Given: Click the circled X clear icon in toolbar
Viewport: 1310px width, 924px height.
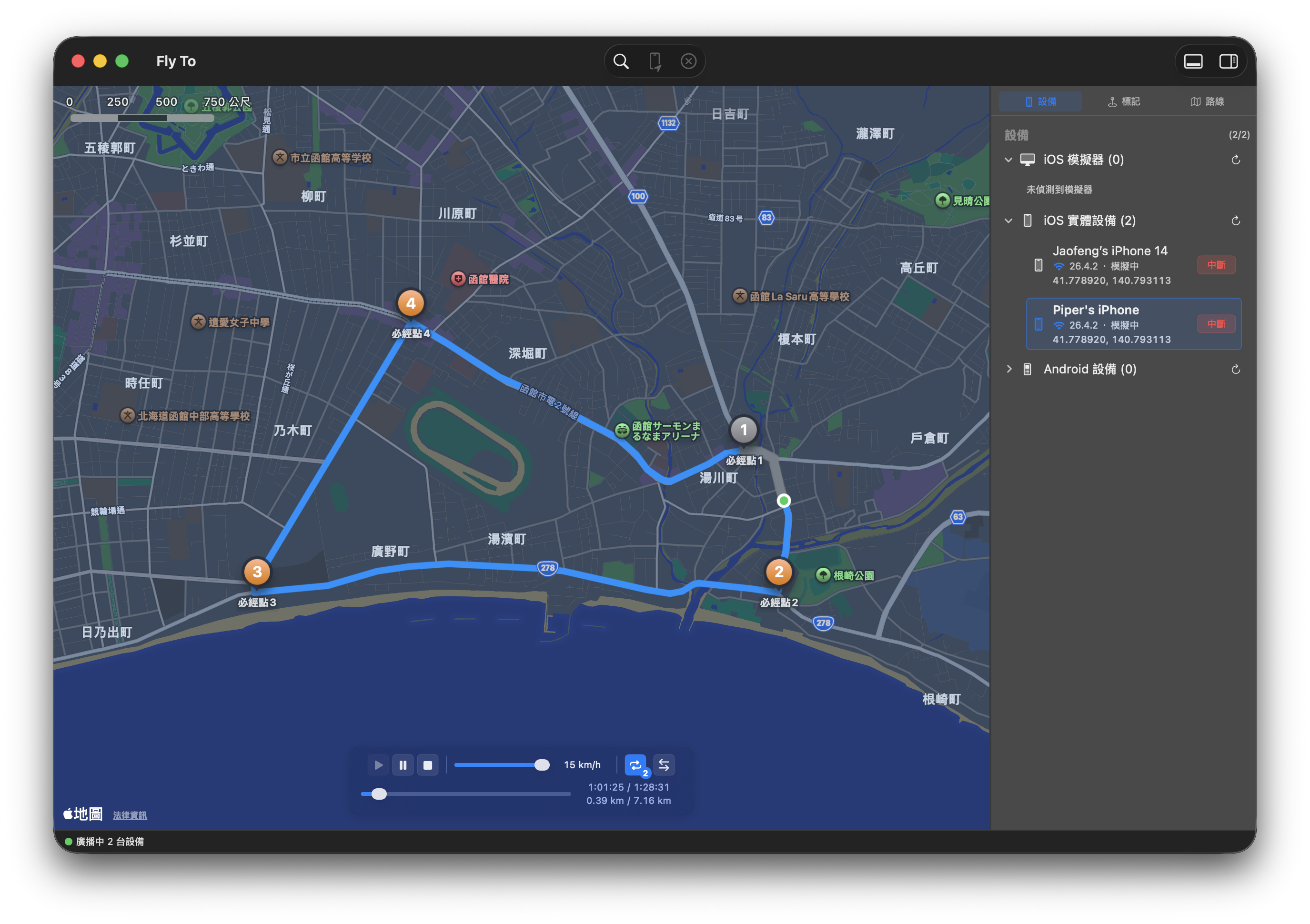Looking at the screenshot, I should [x=689, y=61].
